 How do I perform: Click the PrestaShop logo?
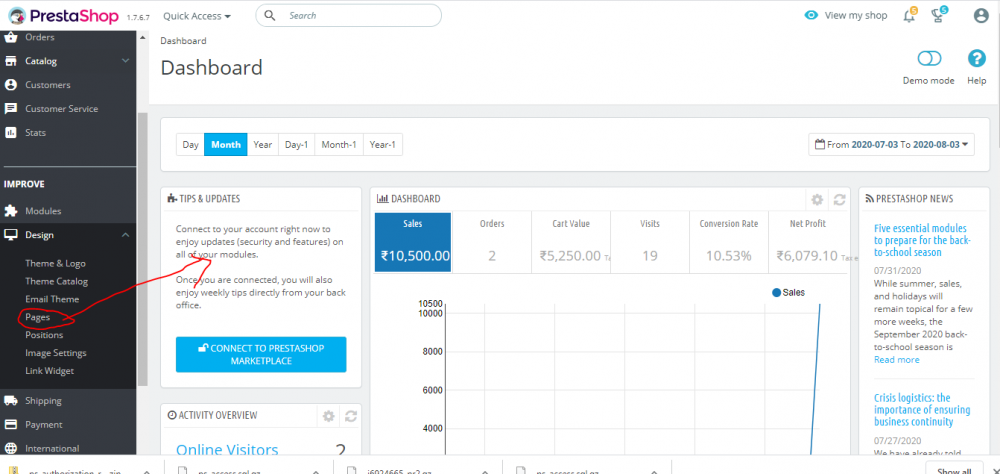[64, 16]
